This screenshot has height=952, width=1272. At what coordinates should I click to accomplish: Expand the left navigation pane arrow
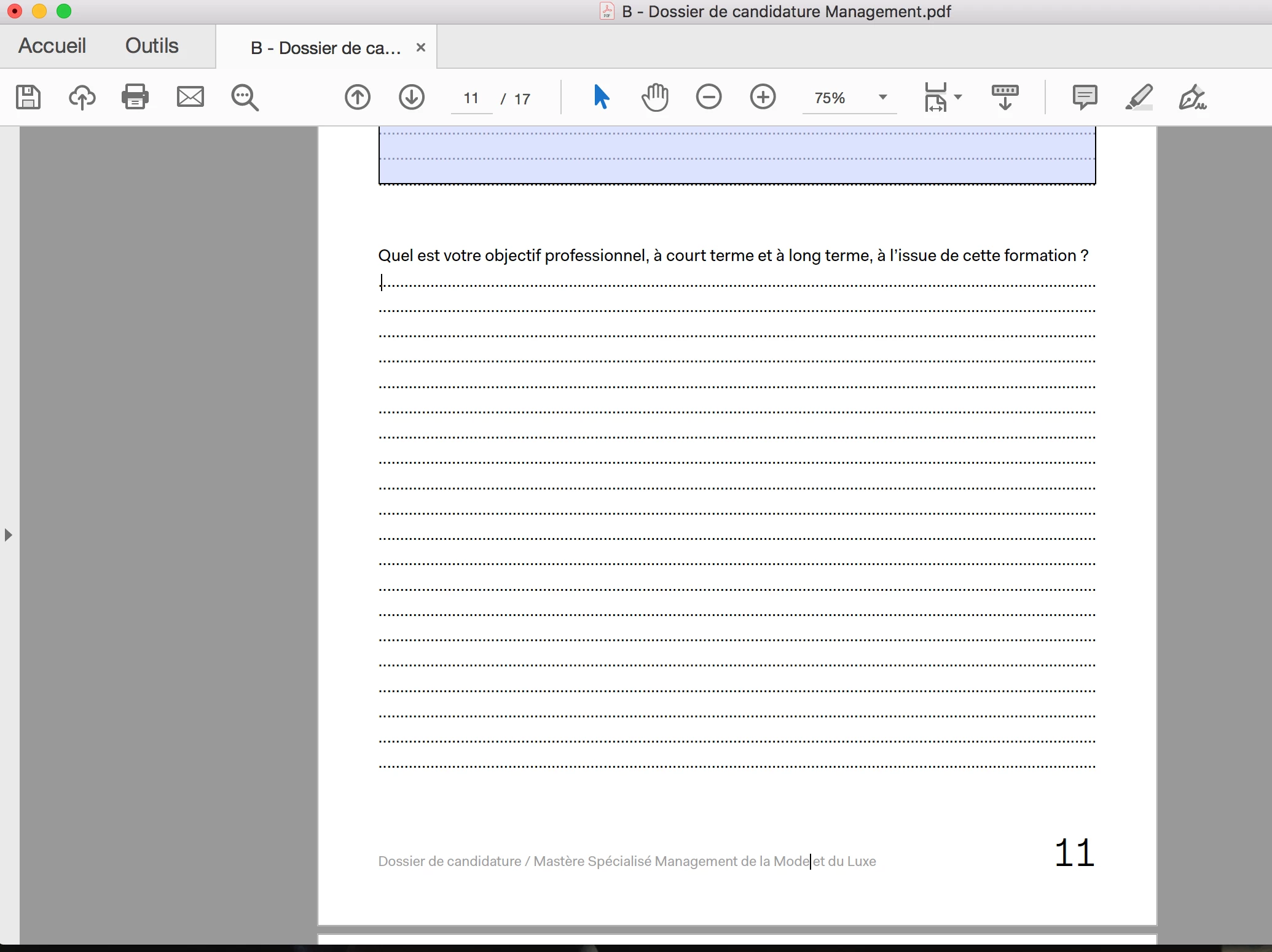point(8,534)
